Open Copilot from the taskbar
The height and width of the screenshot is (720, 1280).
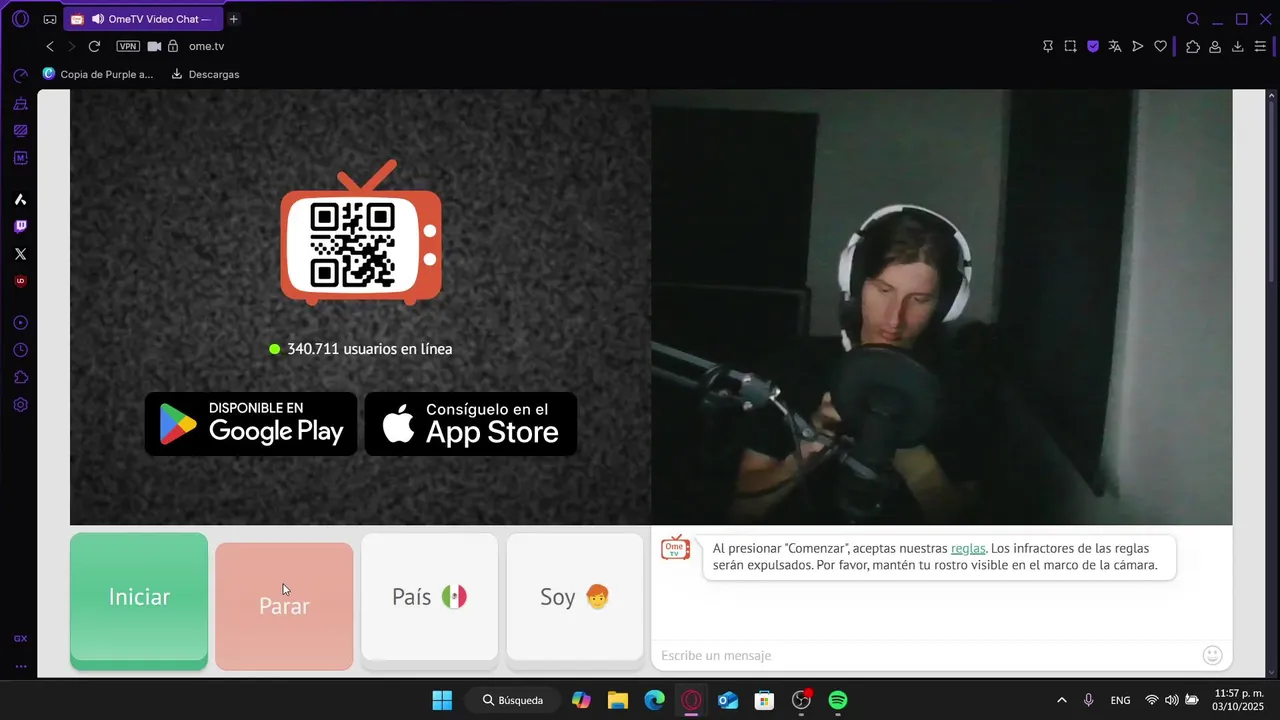point(581,700)
